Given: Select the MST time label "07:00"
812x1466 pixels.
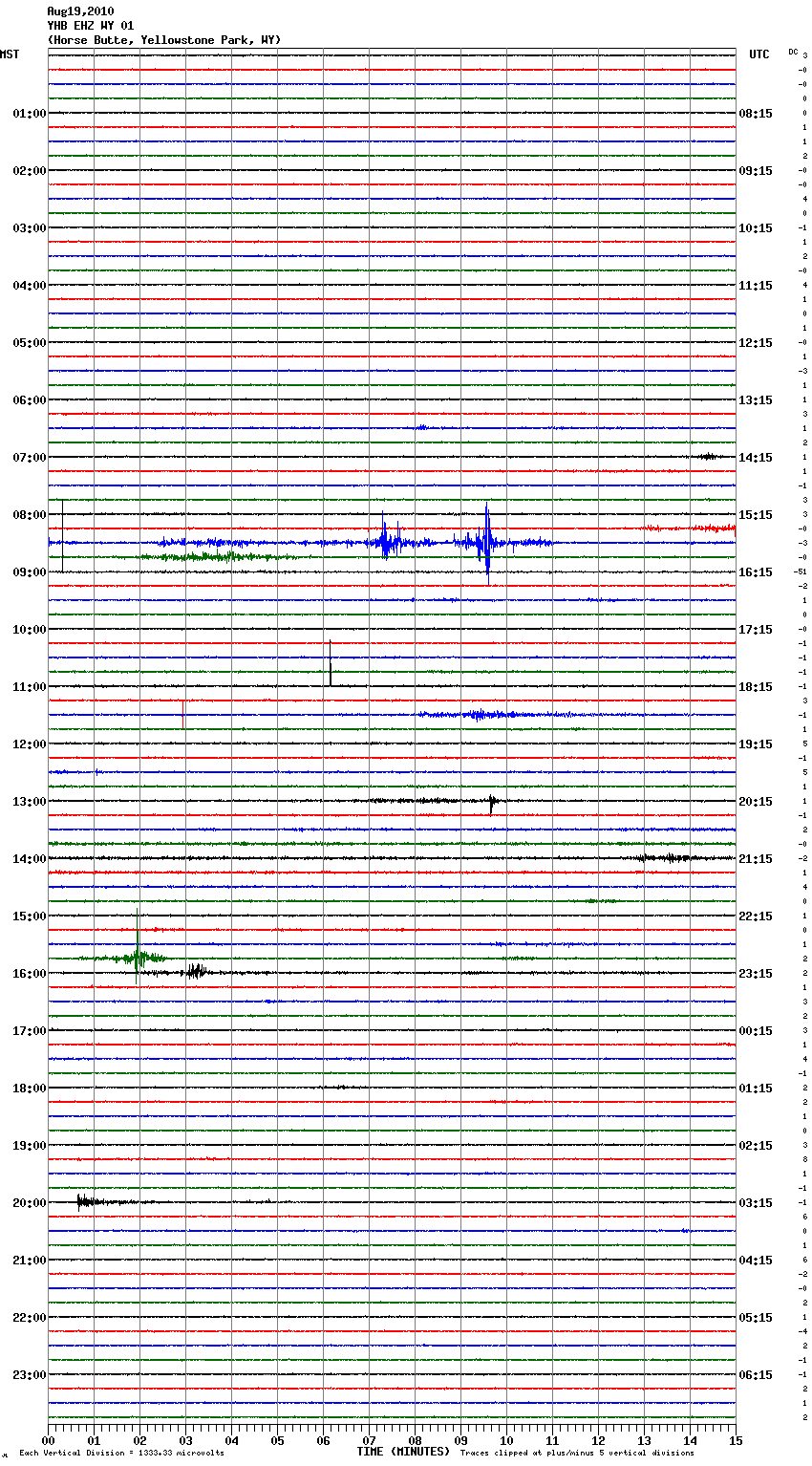Looking at the screenshot, I should click(30, 458).
